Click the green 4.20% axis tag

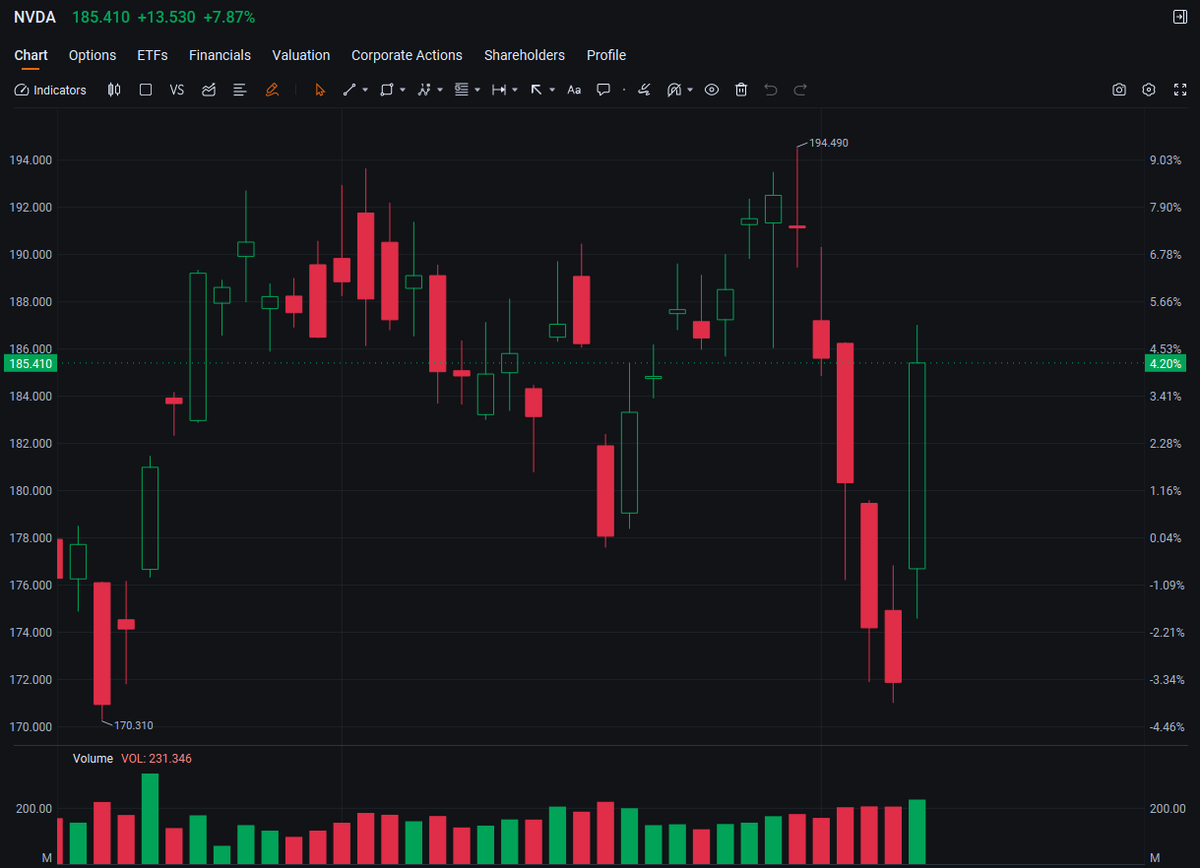[1166, 364]
